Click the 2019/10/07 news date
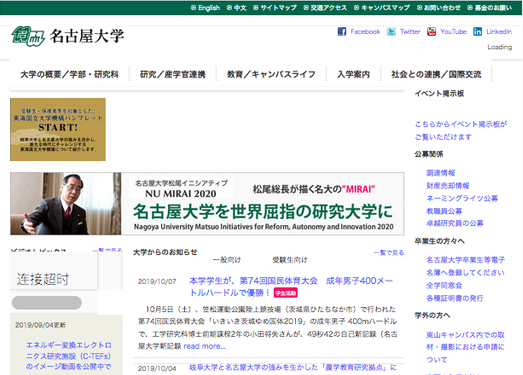This screenshot has width=523, height=375. click(x=157, y=282)
